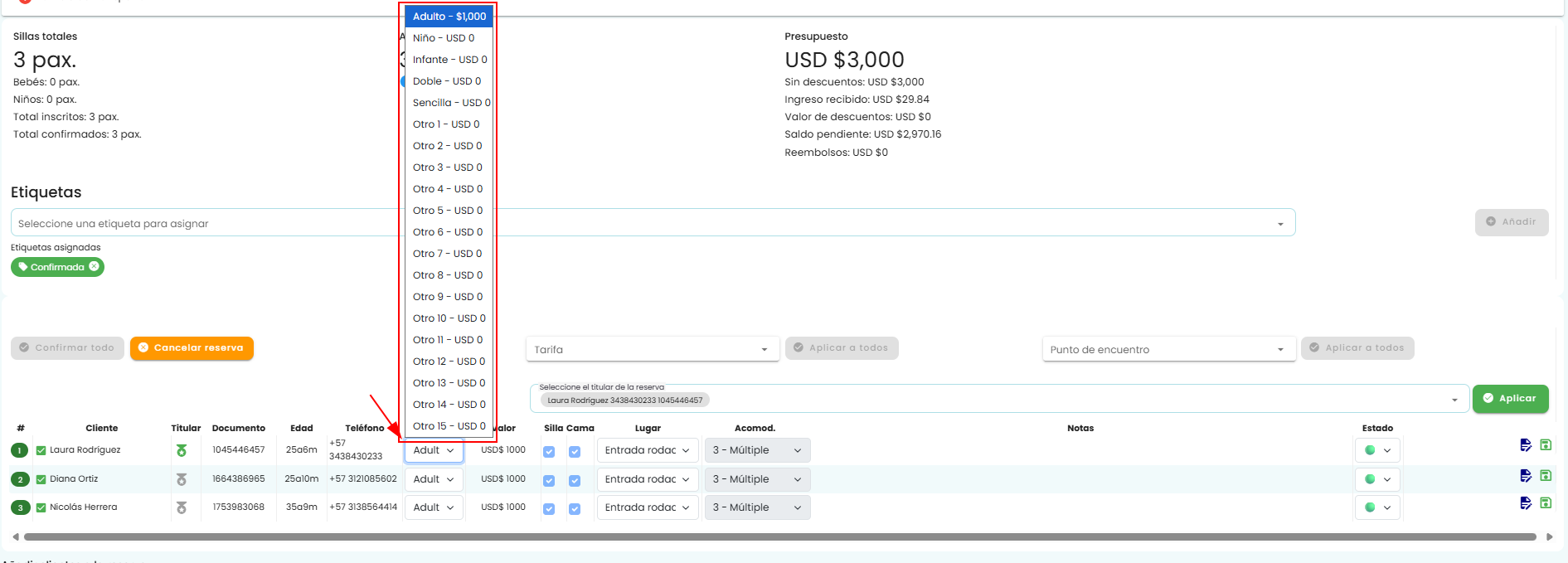This screenshot has height=563, width=1568.
Task: Click the edit notes icon in Nicolás Herrera's row
Action: tap(1526, 503)
